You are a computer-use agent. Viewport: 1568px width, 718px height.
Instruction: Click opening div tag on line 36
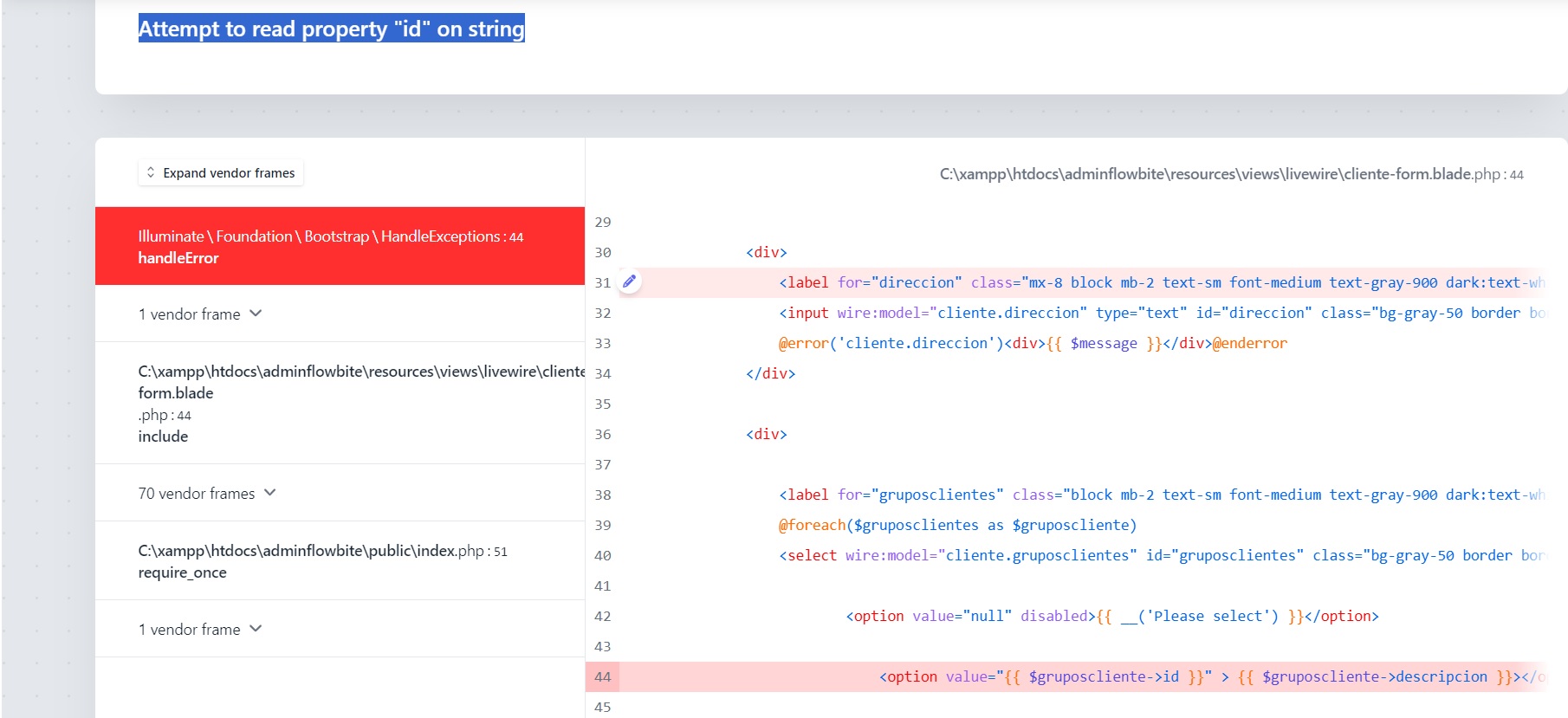(x=767, y=434)
